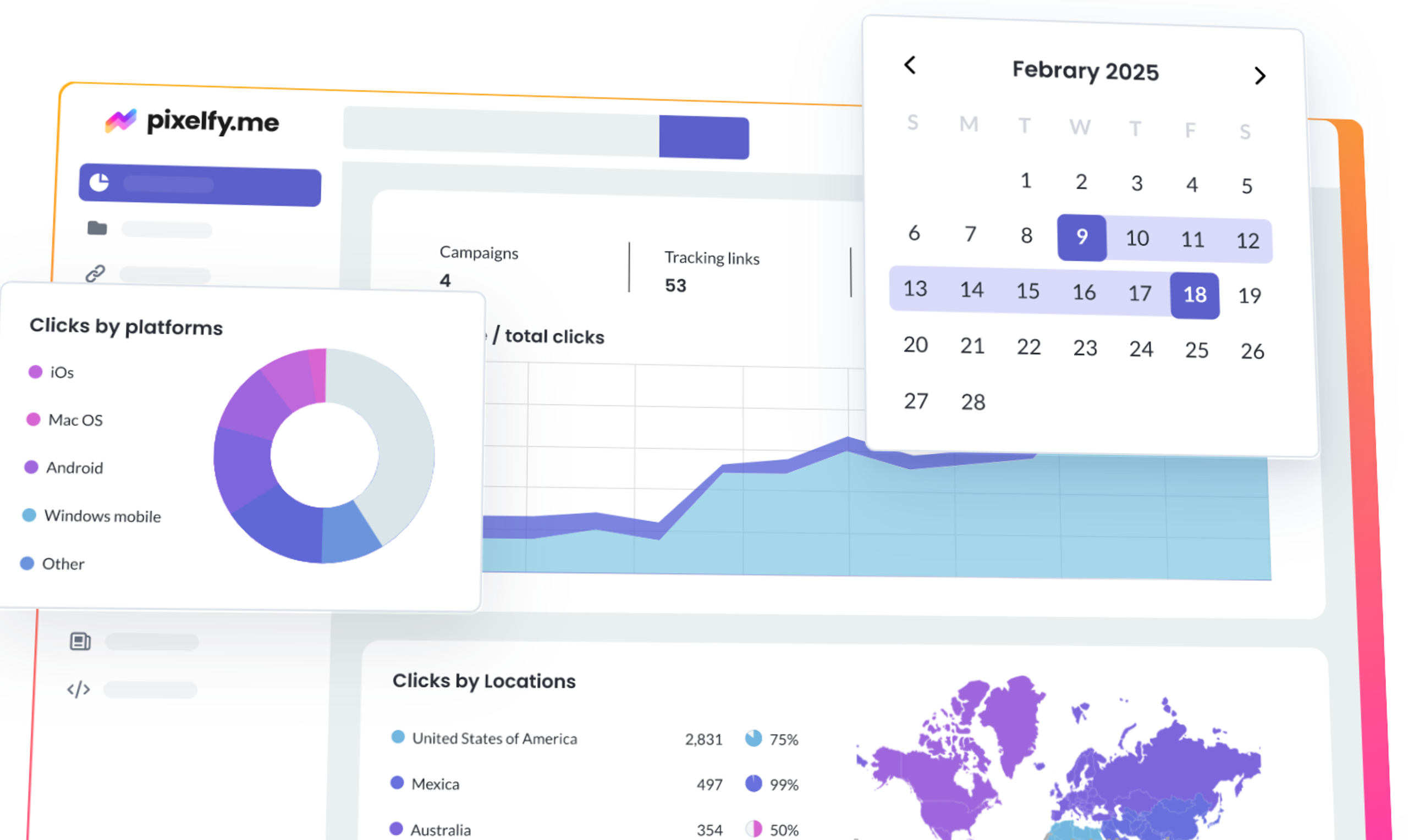Open the newspaper icon in sidebar

coord(80,641)
